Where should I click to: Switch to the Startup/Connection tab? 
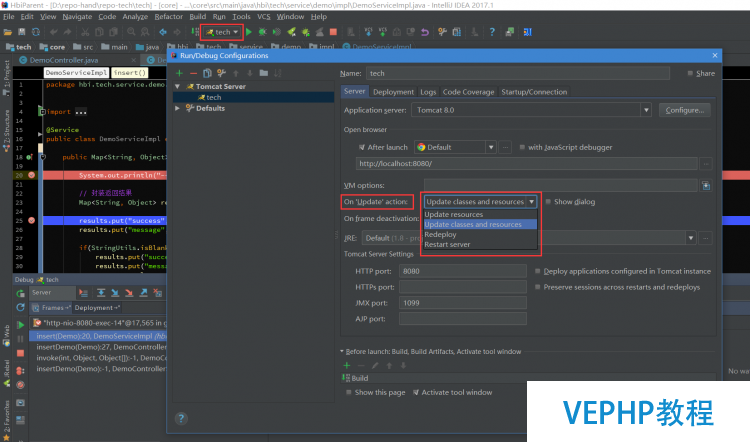(x=534, y=92)
